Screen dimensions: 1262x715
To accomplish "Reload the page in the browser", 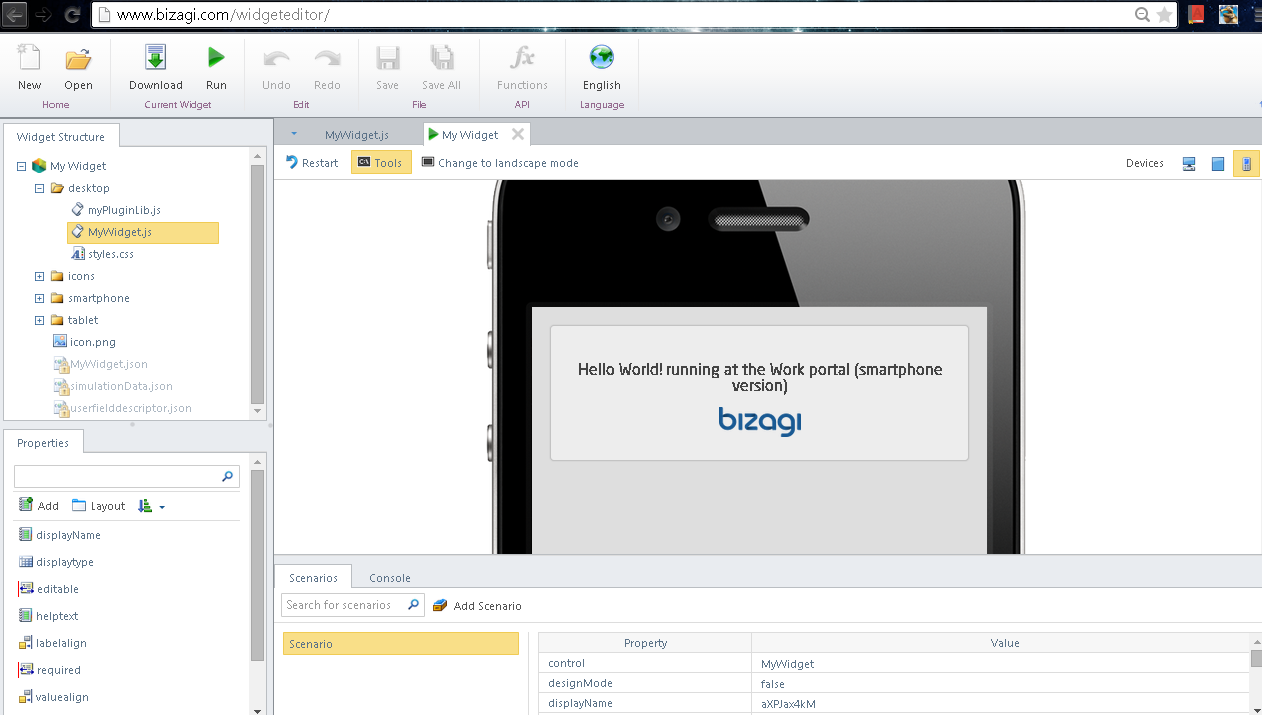I will point(72,15).
